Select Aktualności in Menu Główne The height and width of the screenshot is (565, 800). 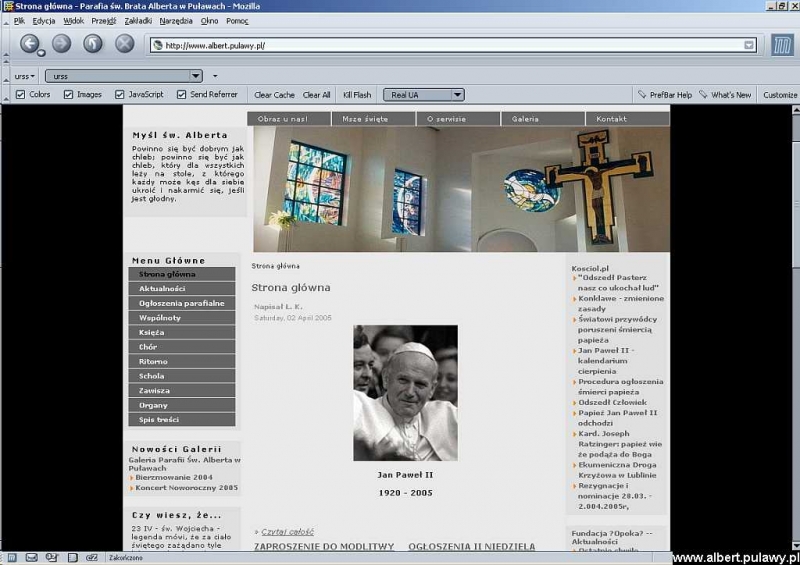pos(182,289)
